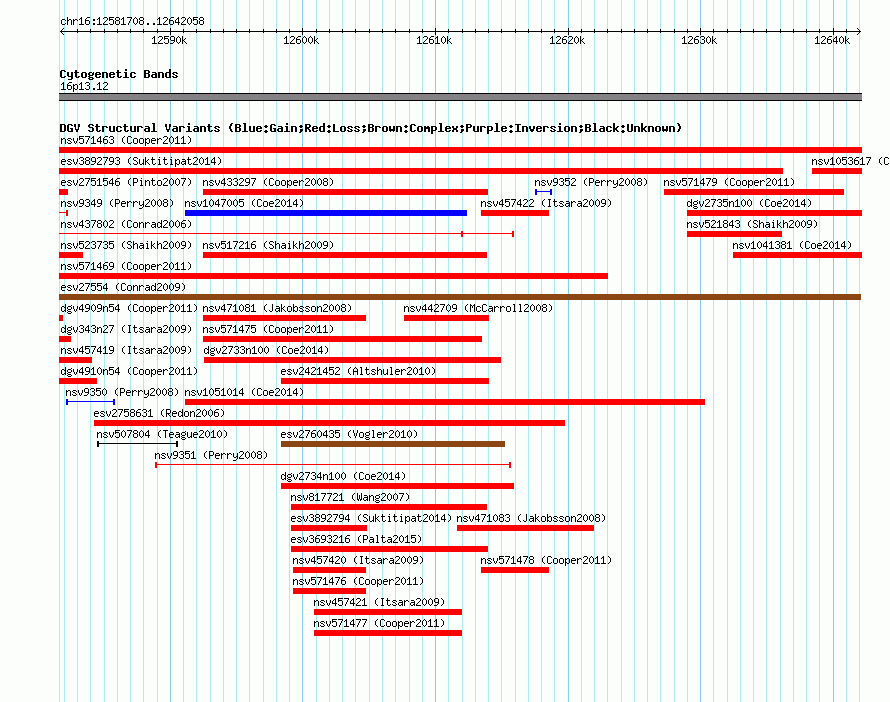Viewport: 890px width, 702px height.
Task: Select the esv27554 (Conrad2009) label
Action: tap(123, 287)
